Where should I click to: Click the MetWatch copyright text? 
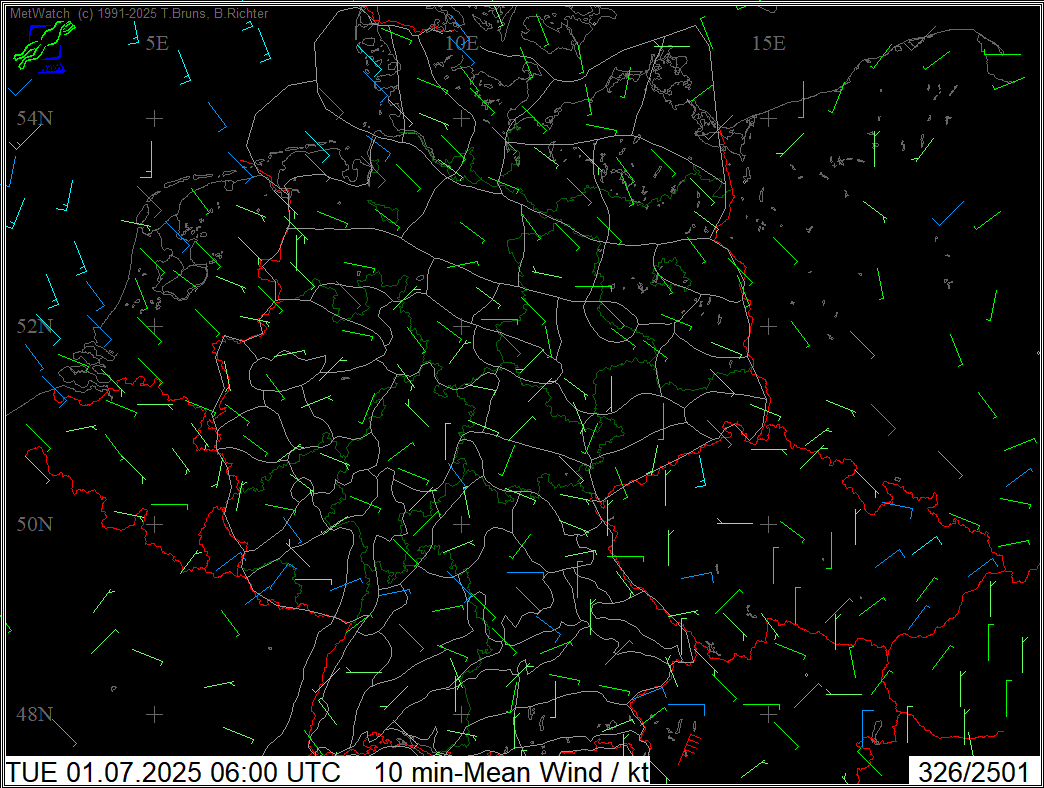[x=139, y=13]
